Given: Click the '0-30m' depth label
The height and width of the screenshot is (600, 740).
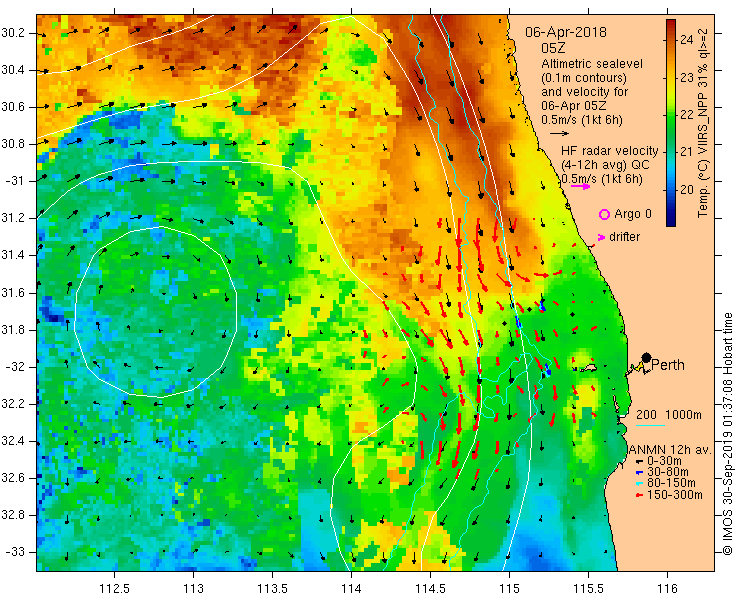Looking at the screenshot, I should [664, 461].
